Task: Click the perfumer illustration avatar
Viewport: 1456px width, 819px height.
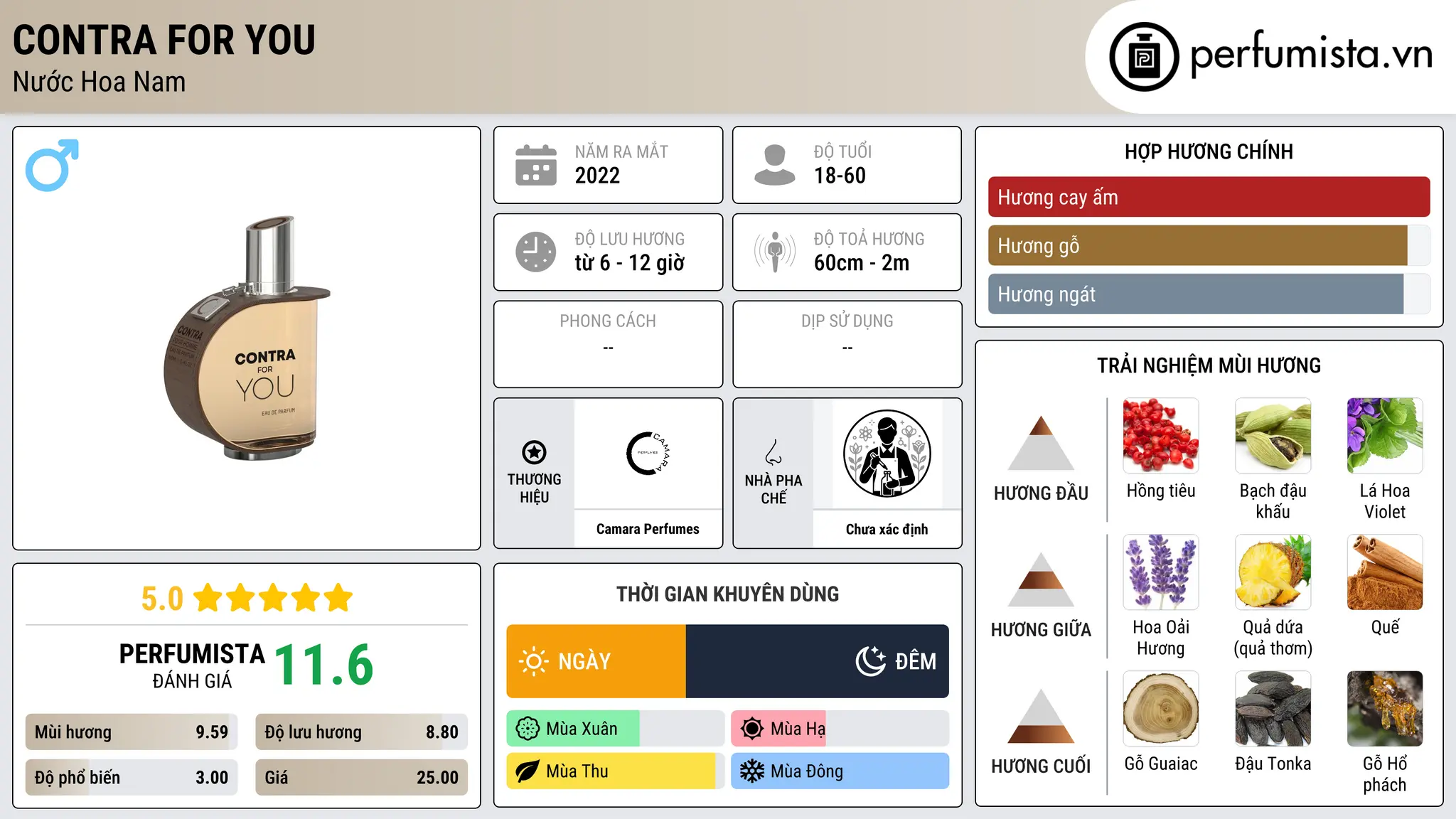Action: coord(887,454)
